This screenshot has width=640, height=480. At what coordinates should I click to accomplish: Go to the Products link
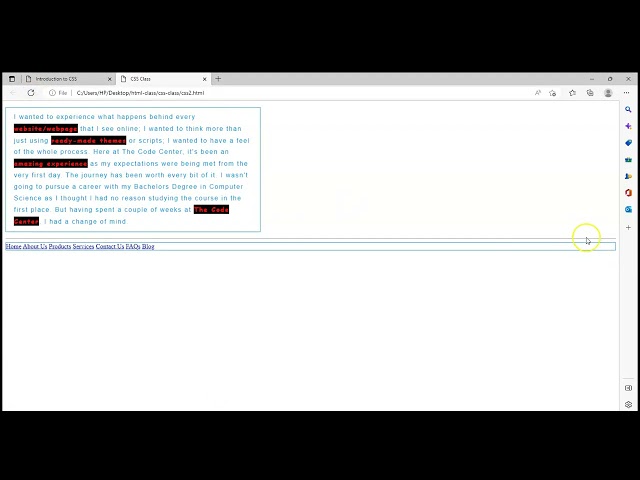60,247
